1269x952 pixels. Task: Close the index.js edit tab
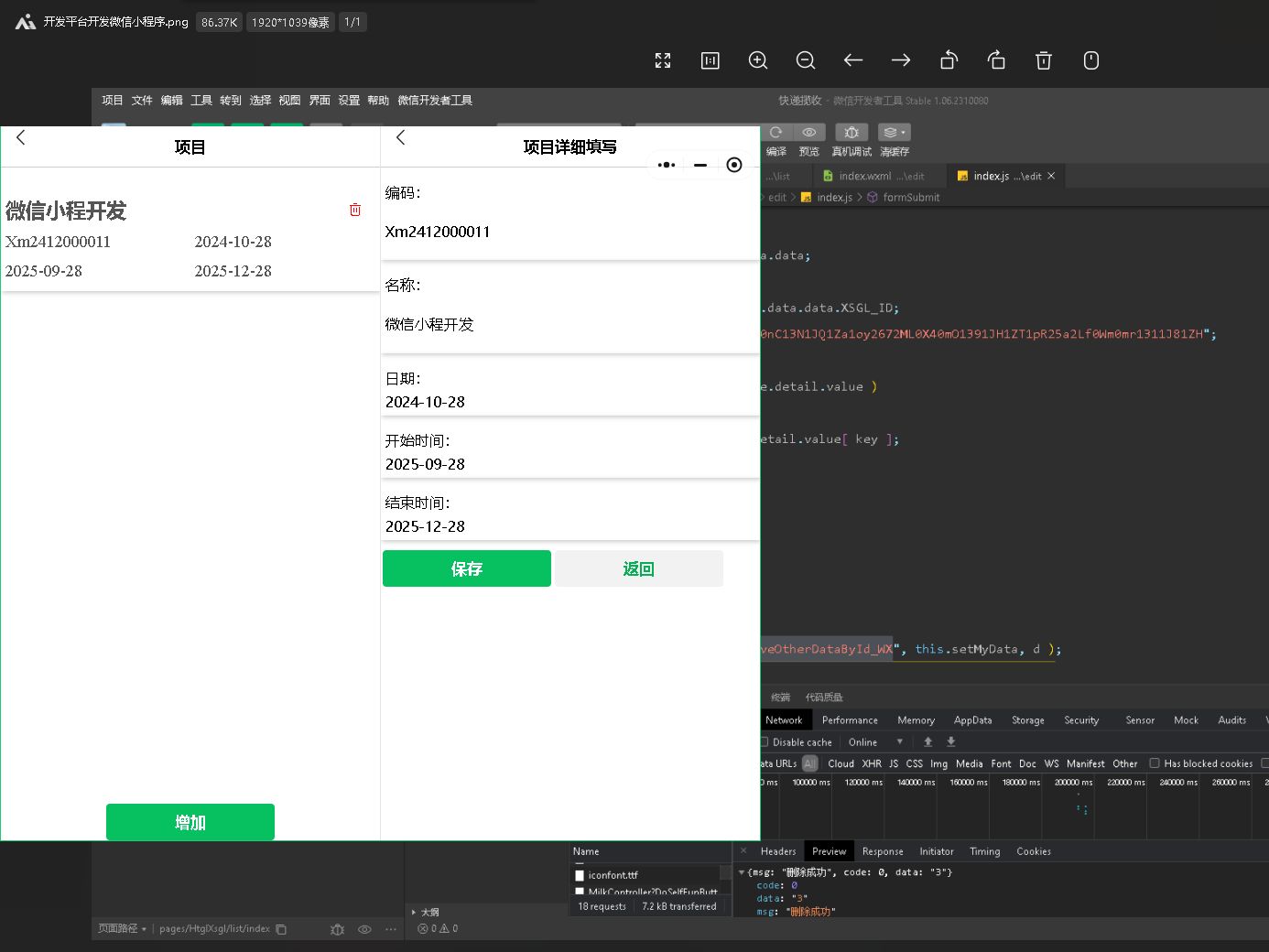coord(1051,176)
